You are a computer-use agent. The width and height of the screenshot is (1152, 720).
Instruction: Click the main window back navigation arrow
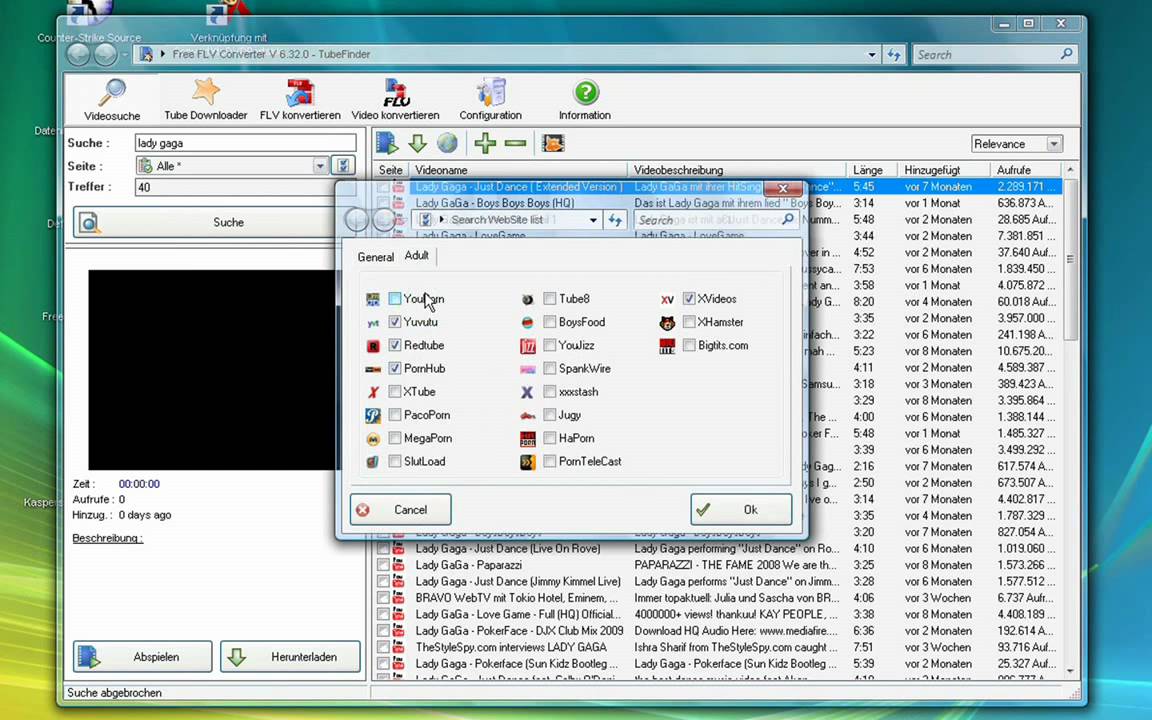point(79,54)
